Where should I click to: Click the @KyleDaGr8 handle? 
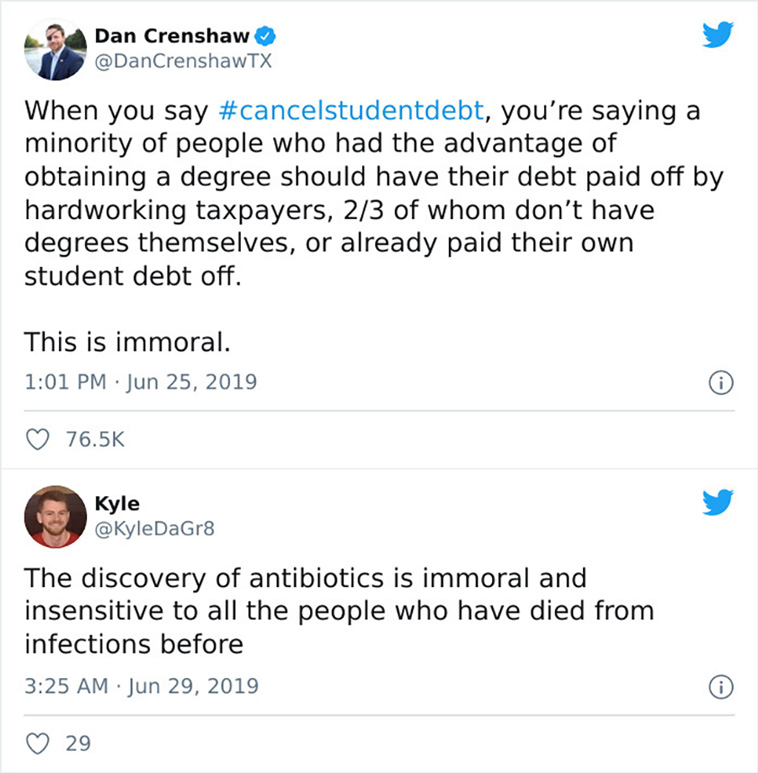pyautogui.click(x=154, y=529)
